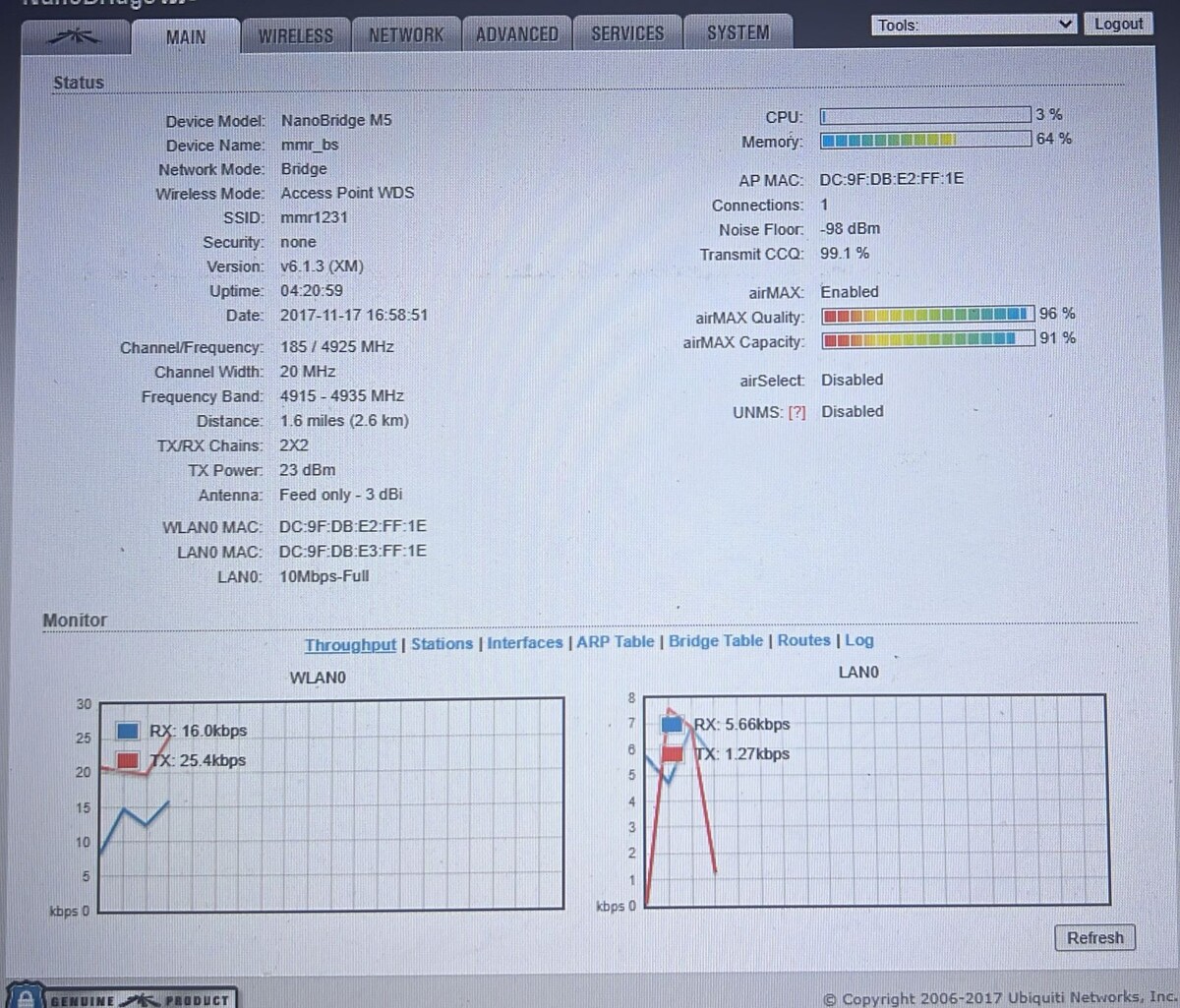Click the blue RX legend square in LAN0
The image size is (1180, 1008).
point(673,725)
